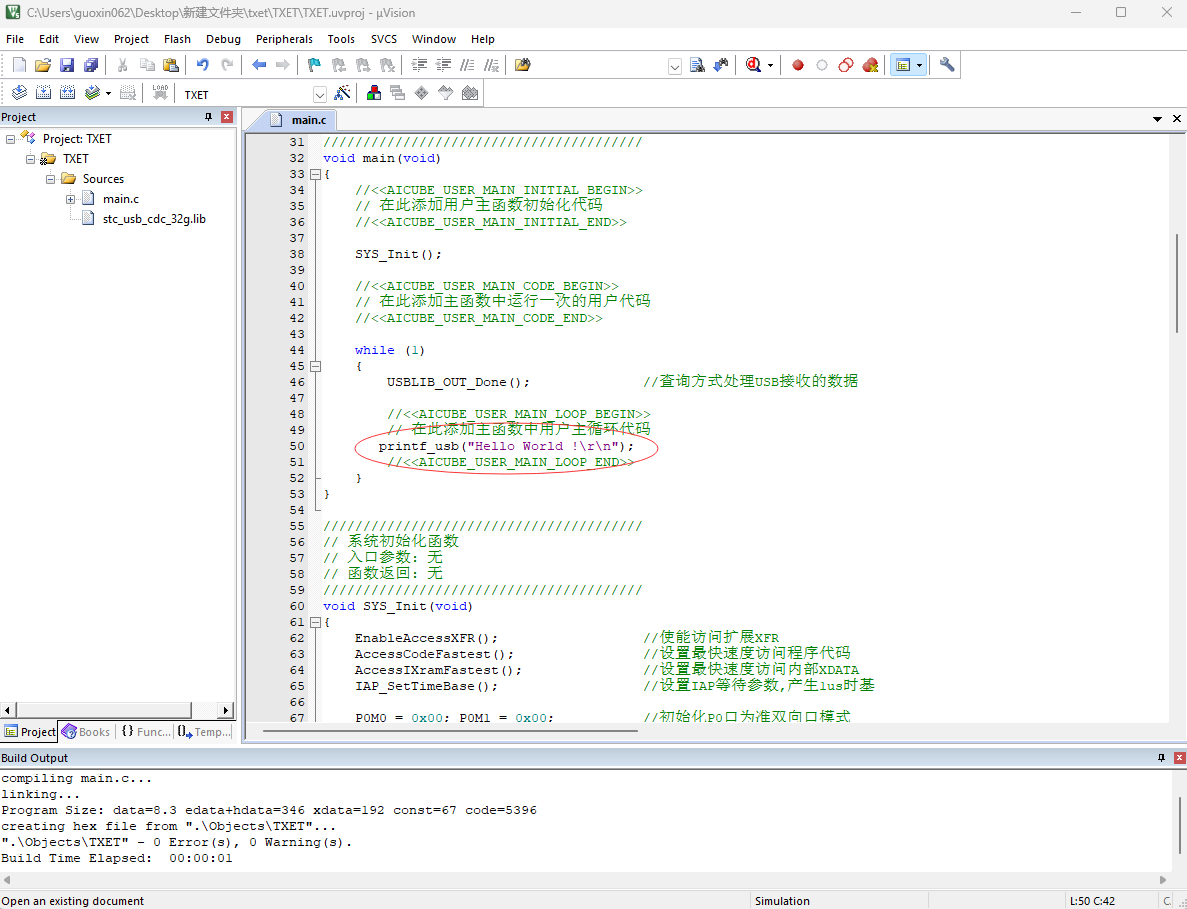Open the debug icon dropdown arrow
This screenshot has height=909, width=1187.
pos(770,65)
